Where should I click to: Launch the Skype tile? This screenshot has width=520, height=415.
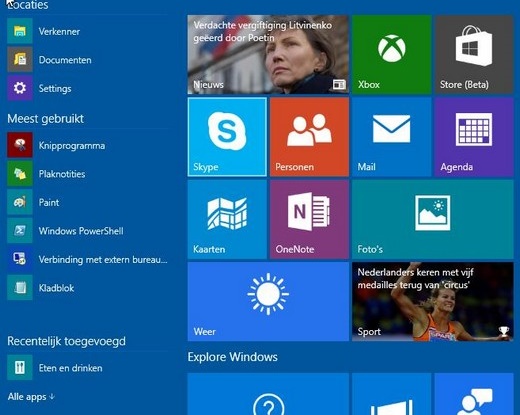(227, 137)
